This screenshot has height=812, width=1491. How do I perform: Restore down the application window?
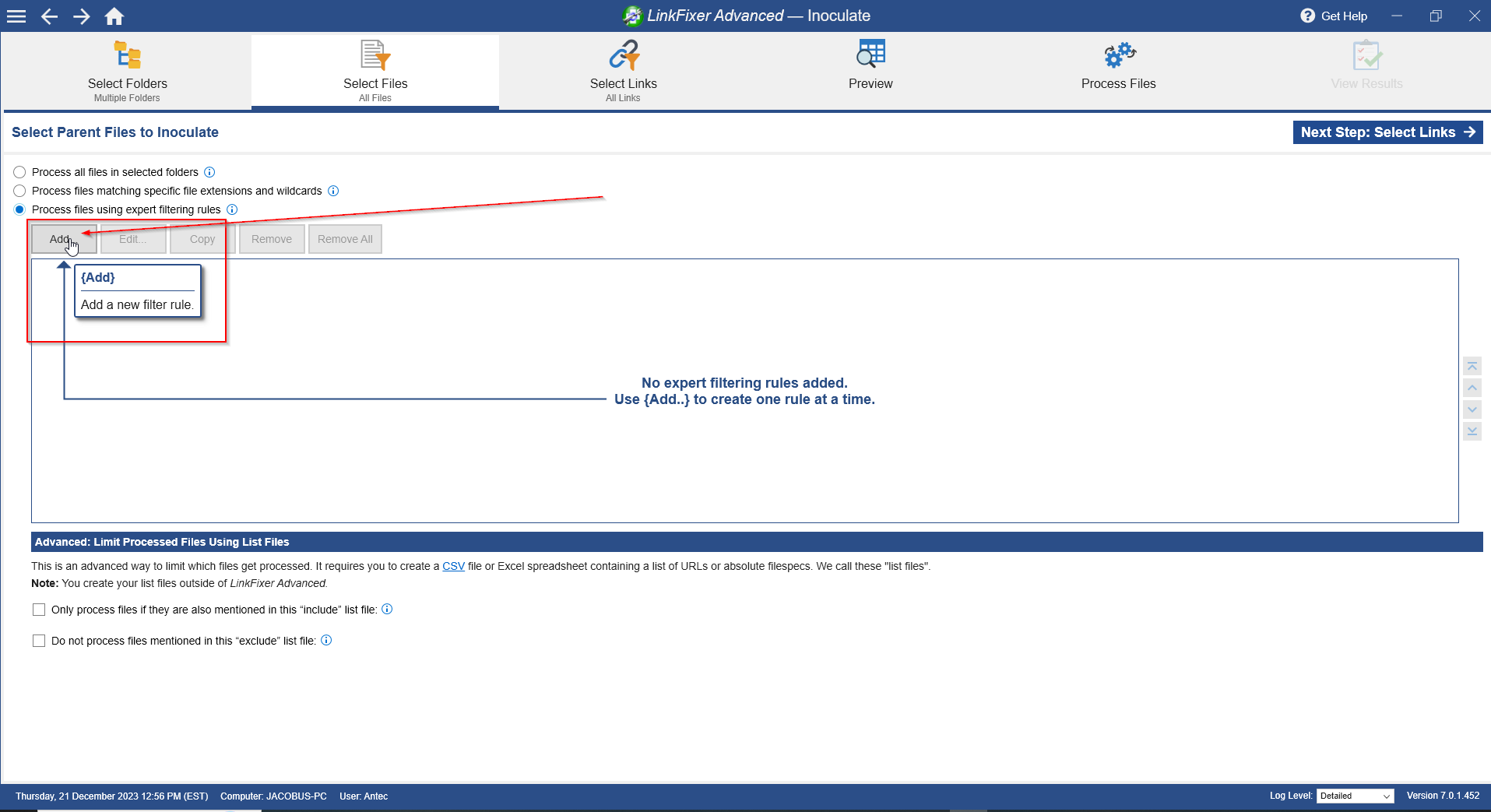(x=1436, y=16)
